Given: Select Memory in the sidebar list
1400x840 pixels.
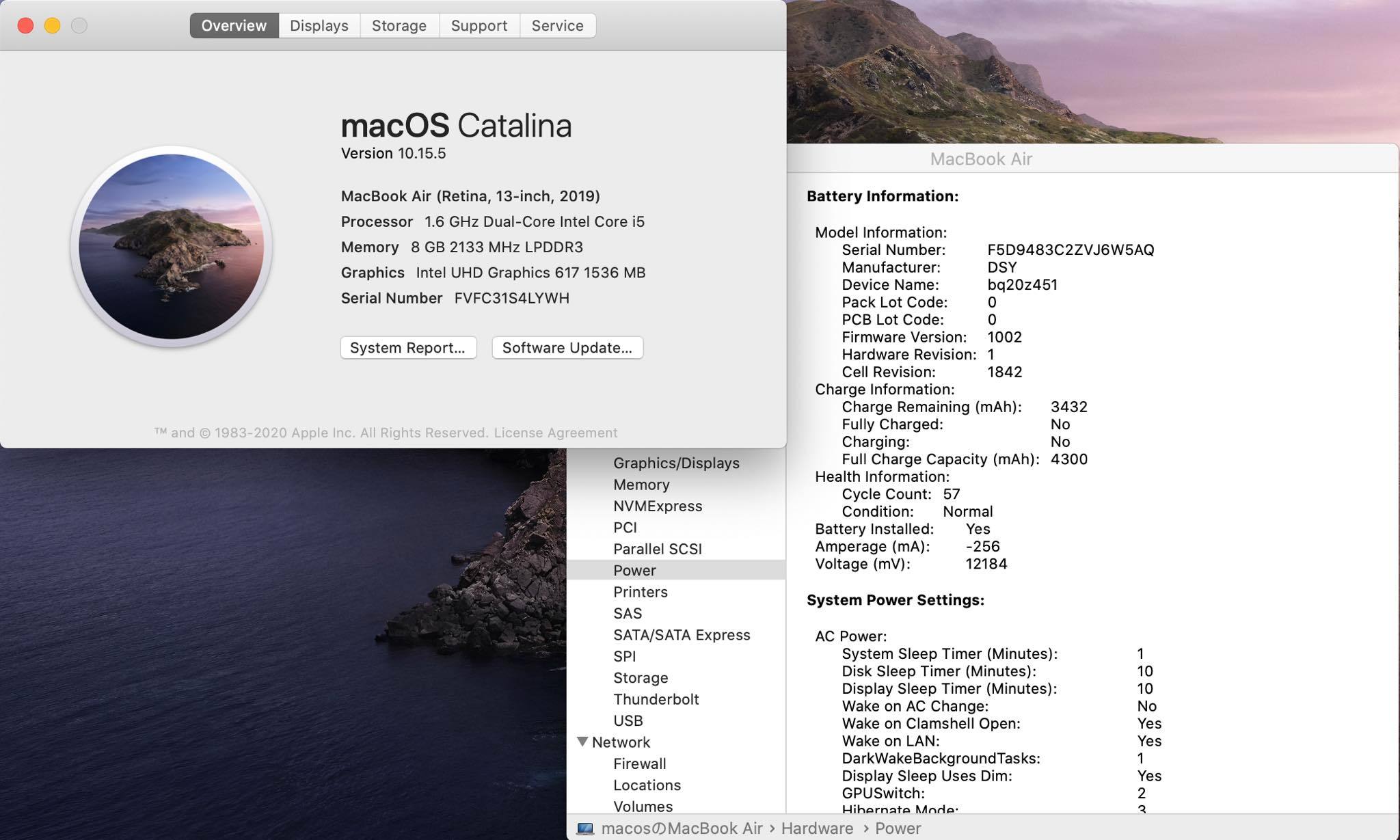Looking at the screenshot, I should coord(641,485).
